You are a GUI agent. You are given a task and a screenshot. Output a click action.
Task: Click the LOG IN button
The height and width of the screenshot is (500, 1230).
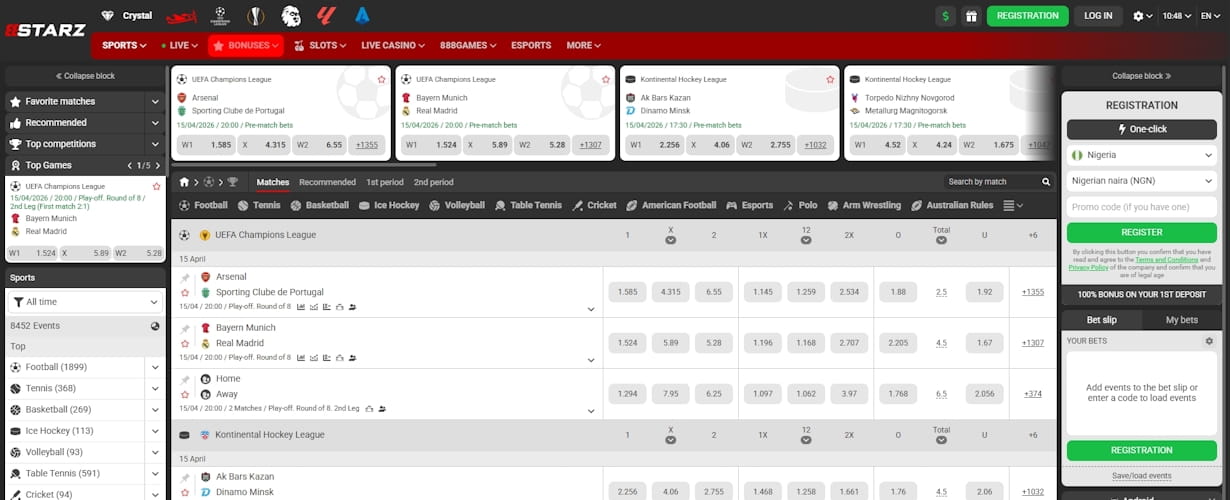click(x=1098, y=16)
